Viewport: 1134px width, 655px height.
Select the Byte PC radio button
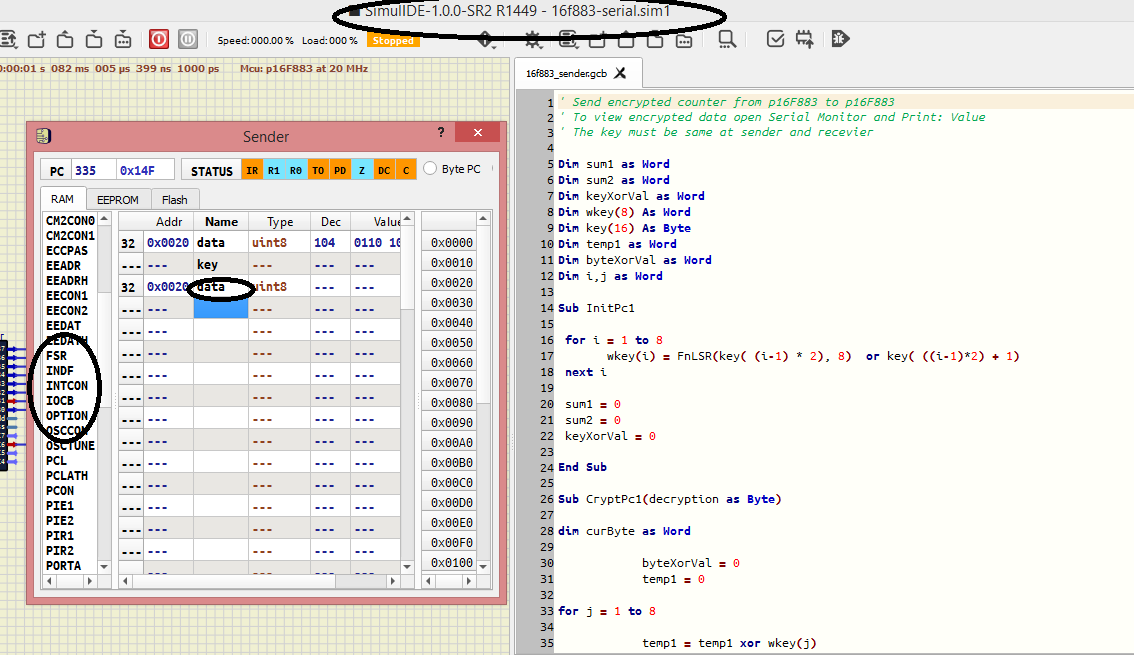point(431,169)
